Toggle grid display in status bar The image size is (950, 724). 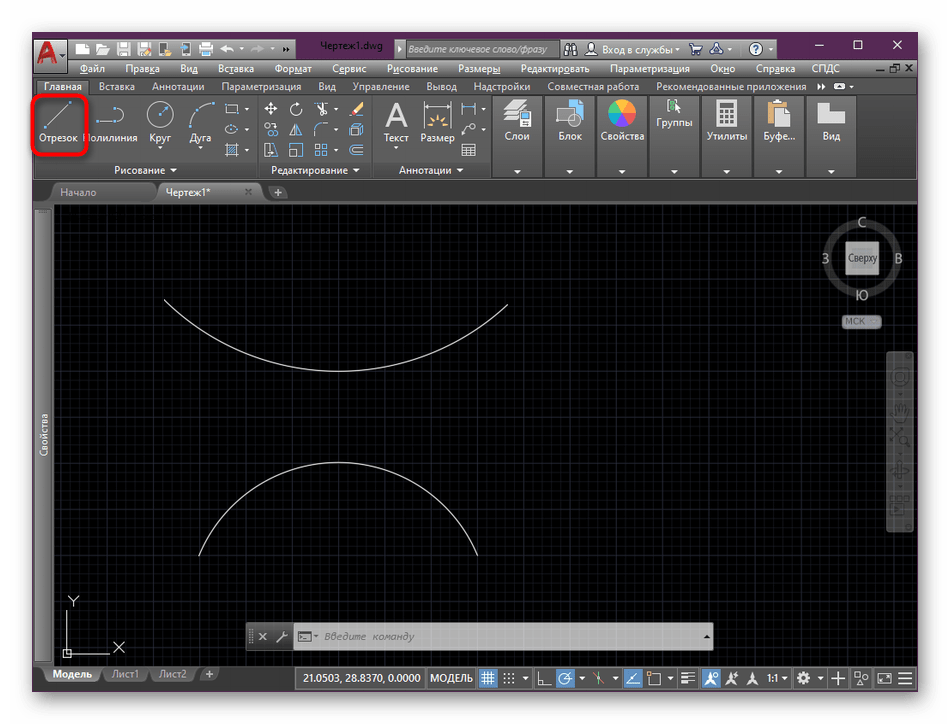[x=489, y=678]
